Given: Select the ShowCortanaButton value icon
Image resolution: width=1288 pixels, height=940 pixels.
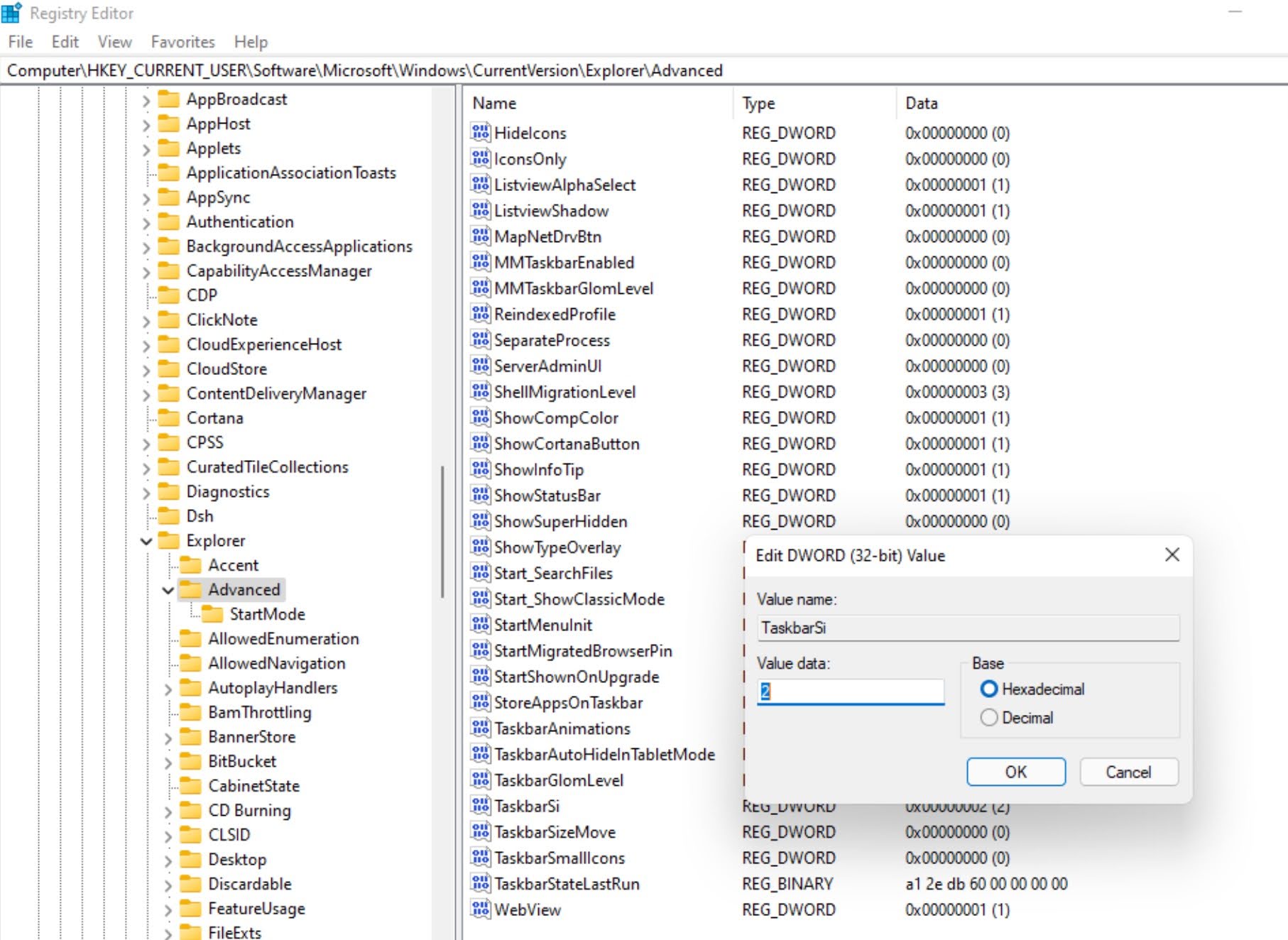Looking at the screenshot, I should (481, 444).
